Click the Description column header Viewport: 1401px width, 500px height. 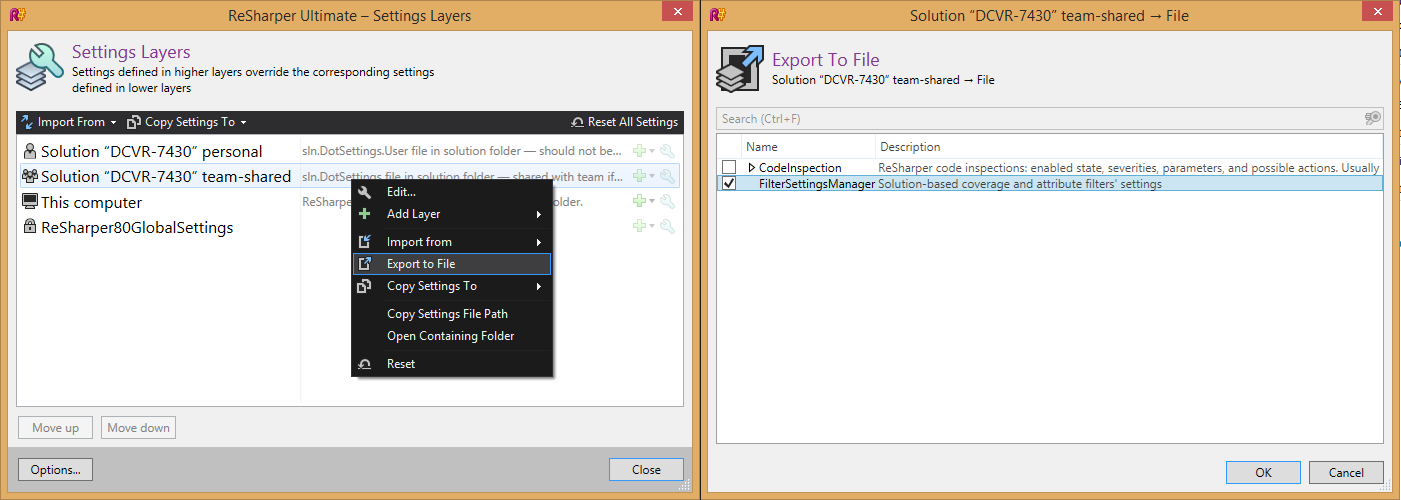pyautogui.click(x=910, y=147)
